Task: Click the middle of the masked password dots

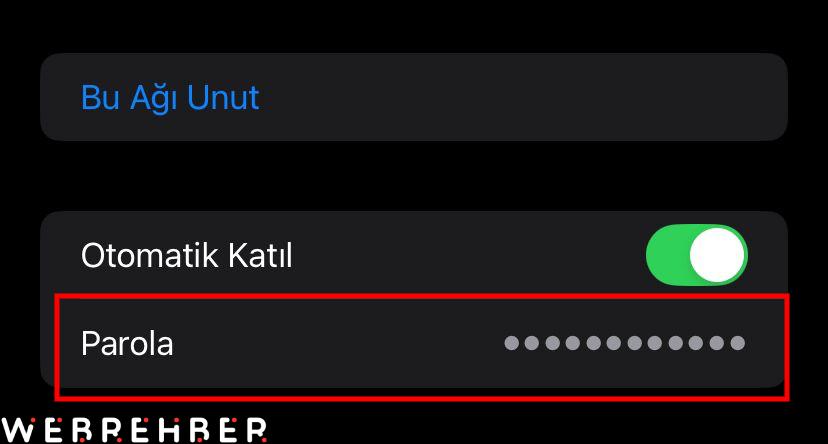Action: 625,343
